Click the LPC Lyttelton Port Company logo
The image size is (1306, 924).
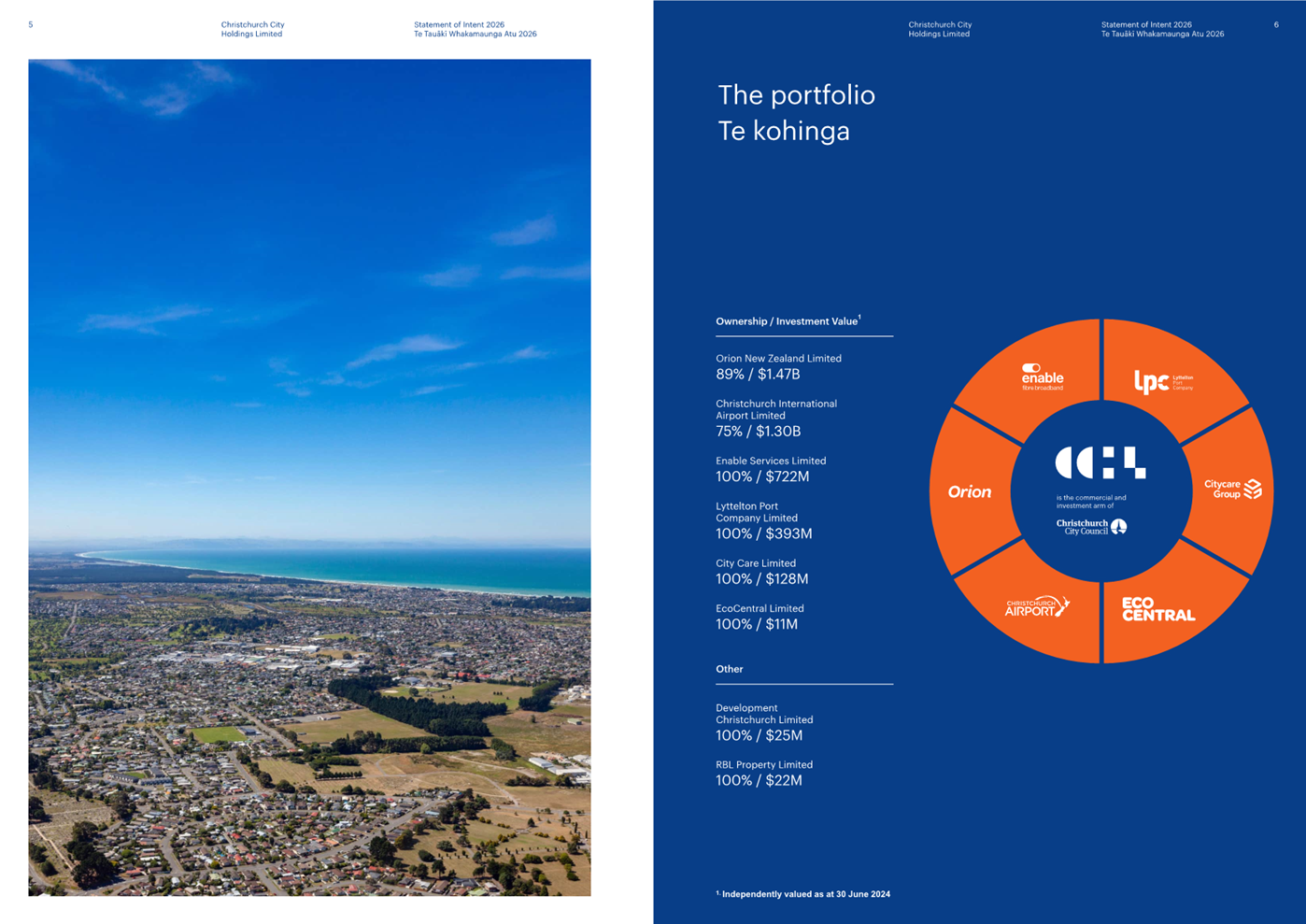[x=1163, y=381]
